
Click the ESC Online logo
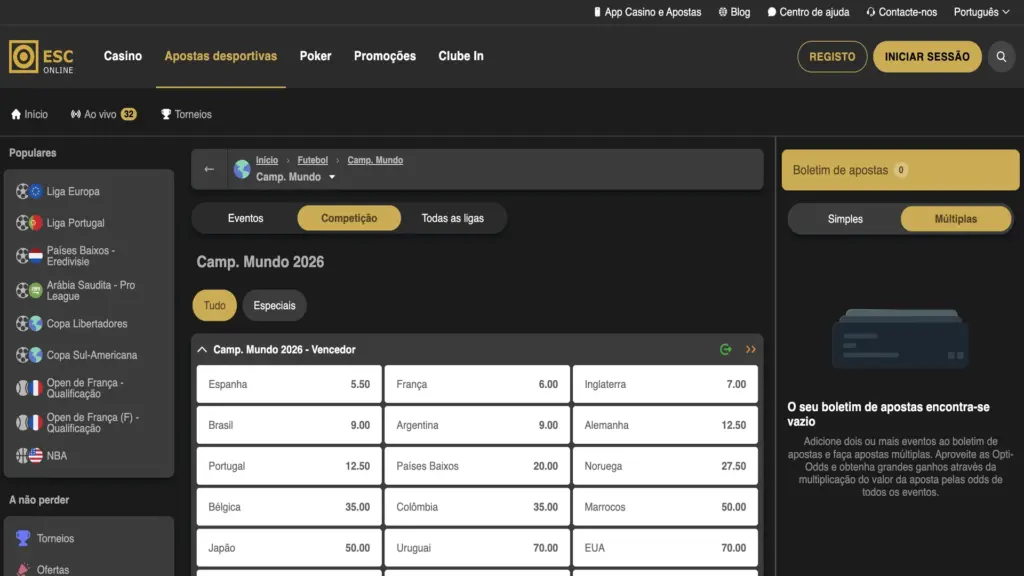click(41, 57)
